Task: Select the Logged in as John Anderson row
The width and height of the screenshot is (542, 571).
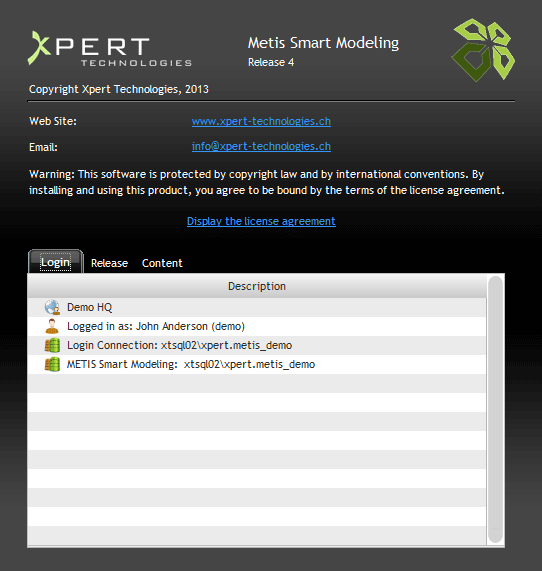Action: (x=257, y=326)
